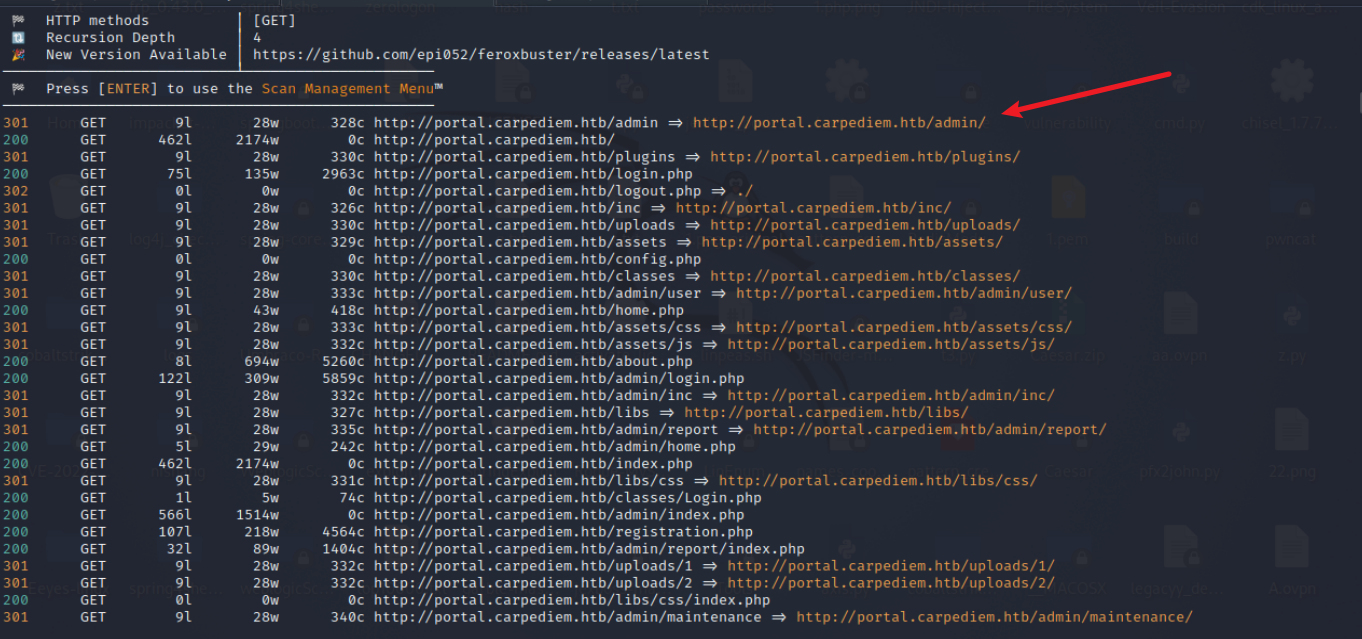
Task: Open the orange redirect URL ending /uploads/
Action: point(865,224)
